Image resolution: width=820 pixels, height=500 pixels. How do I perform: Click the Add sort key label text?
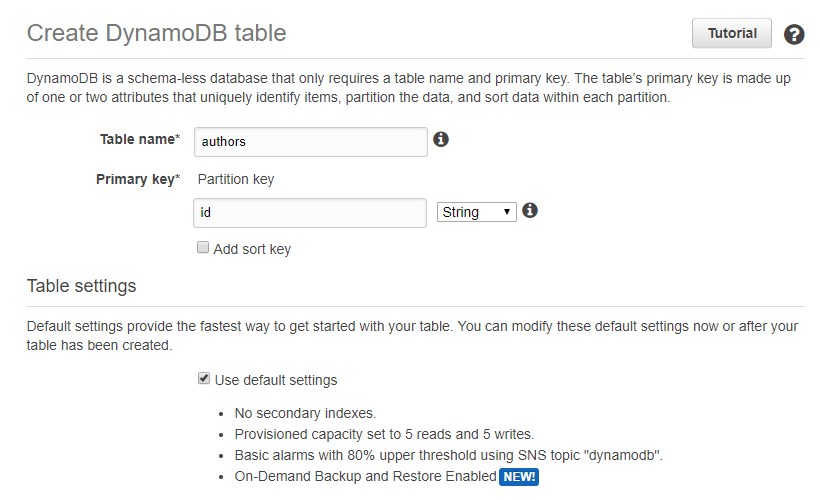pos(252,249)
